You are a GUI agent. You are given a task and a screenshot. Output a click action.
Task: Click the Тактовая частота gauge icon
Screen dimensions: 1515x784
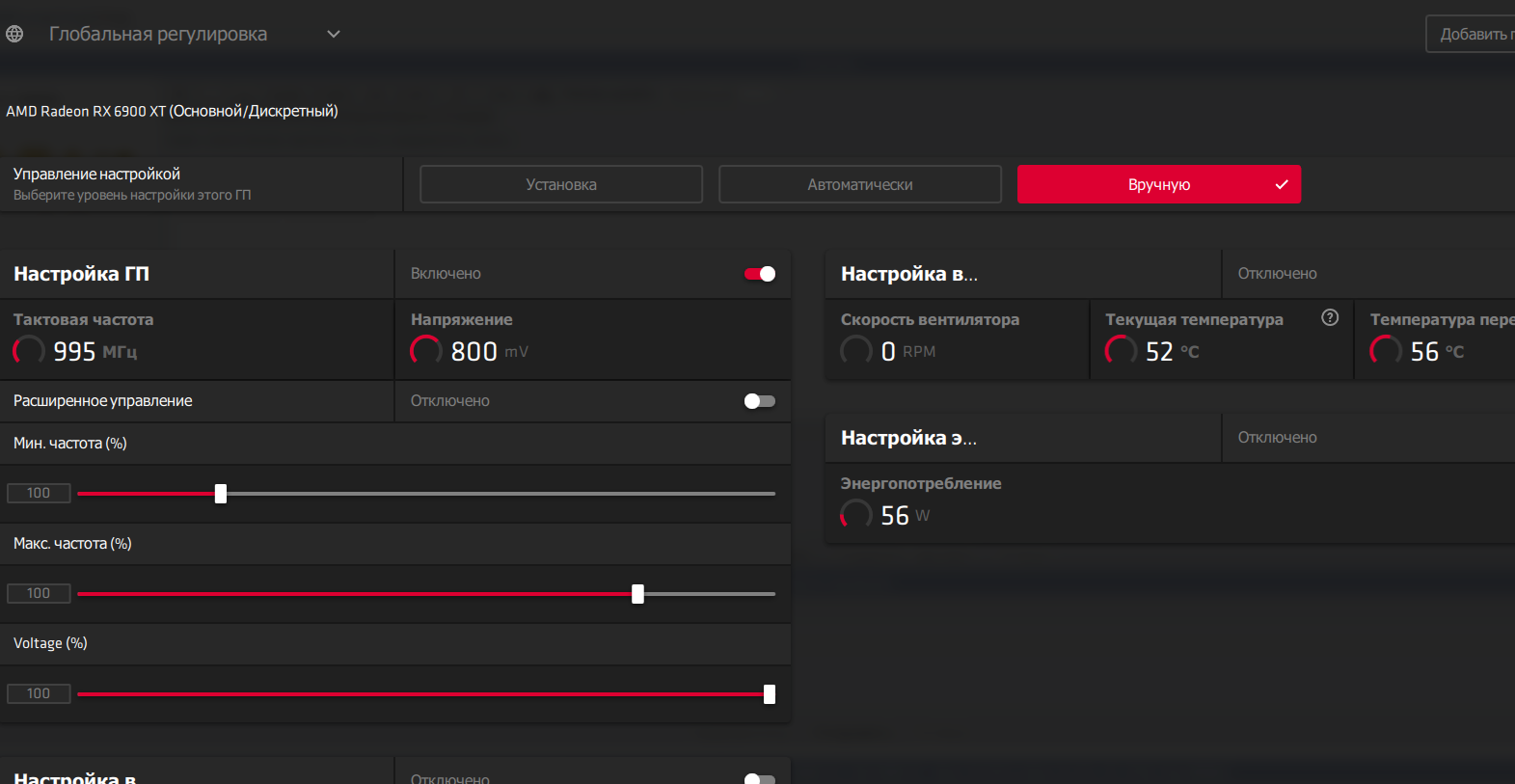[29, 350]
